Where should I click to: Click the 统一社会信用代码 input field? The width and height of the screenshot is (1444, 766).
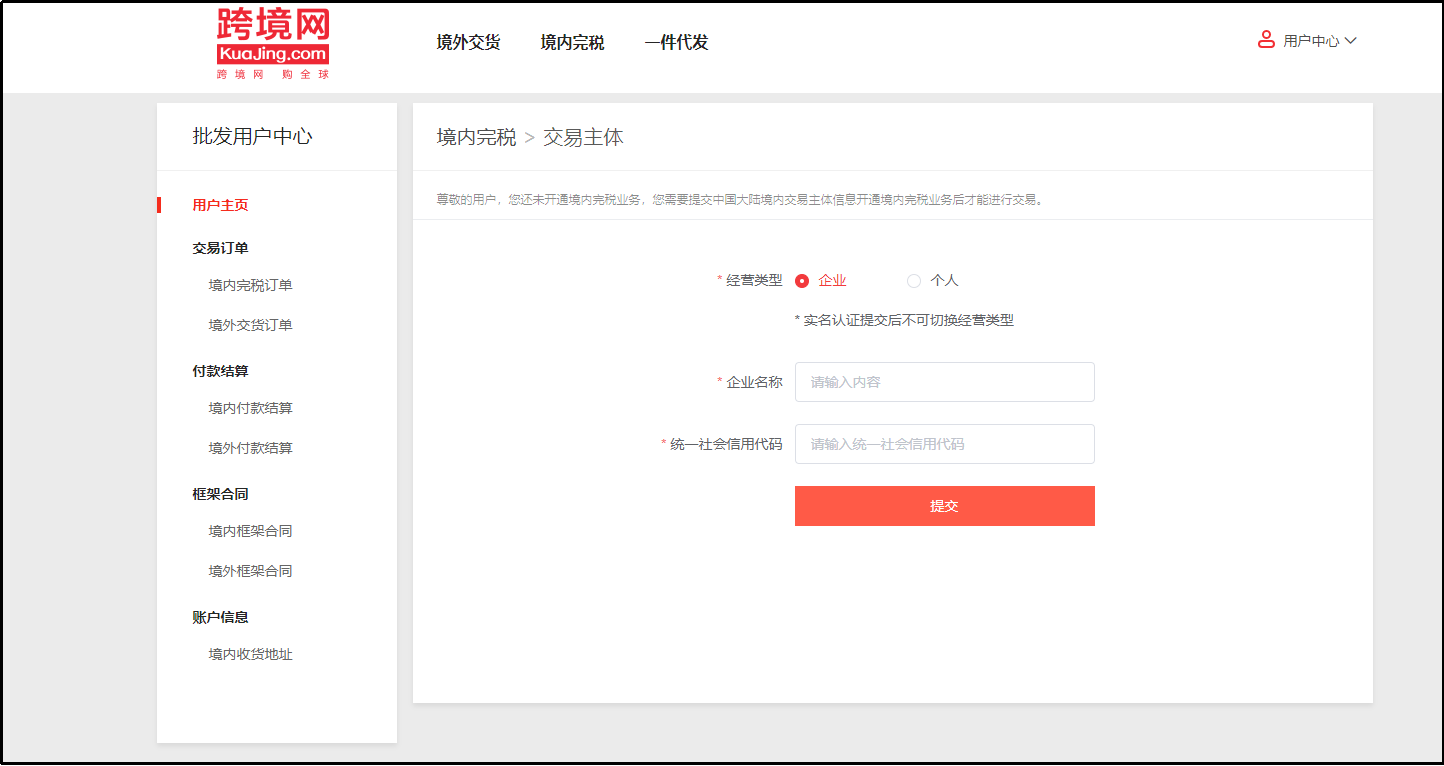pos(944,444)
